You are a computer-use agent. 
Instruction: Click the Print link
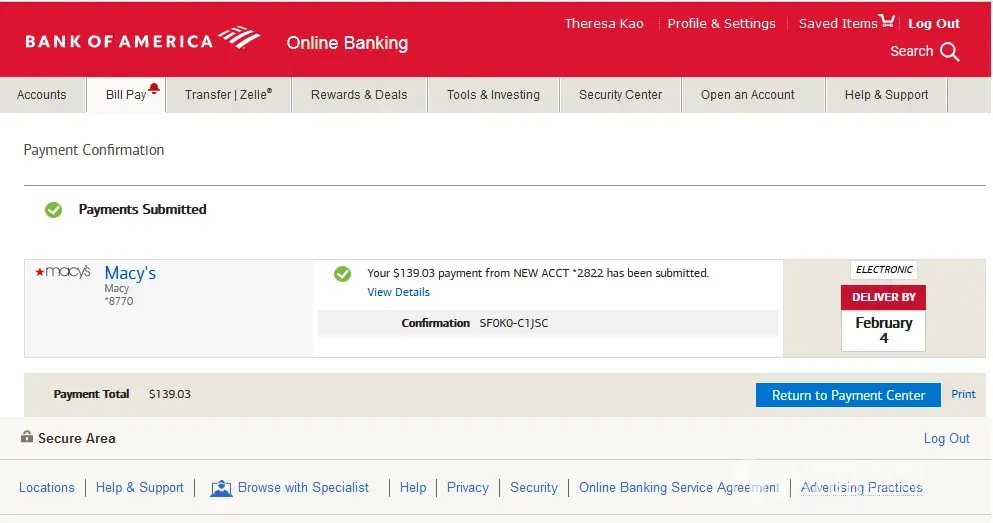tap(963, 394)
